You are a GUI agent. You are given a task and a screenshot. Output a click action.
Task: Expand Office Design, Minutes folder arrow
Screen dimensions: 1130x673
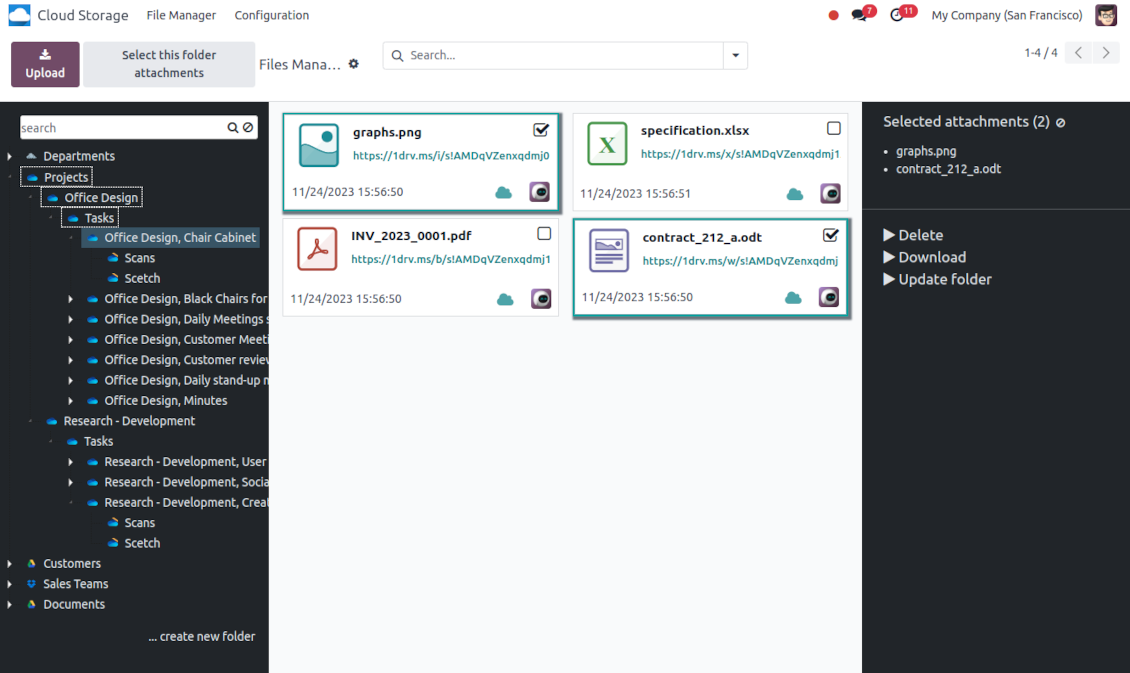point(70,401)
